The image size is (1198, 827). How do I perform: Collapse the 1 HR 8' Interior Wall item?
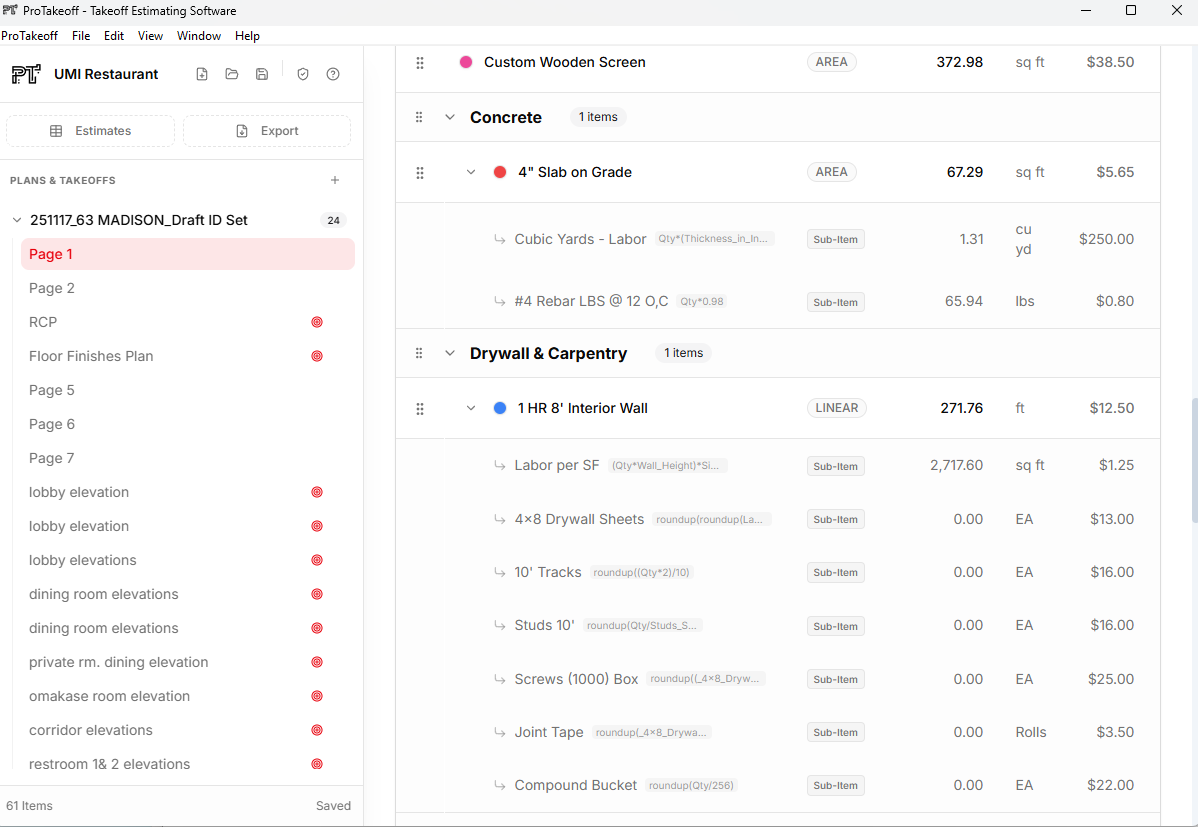click(x=471, y=408)
